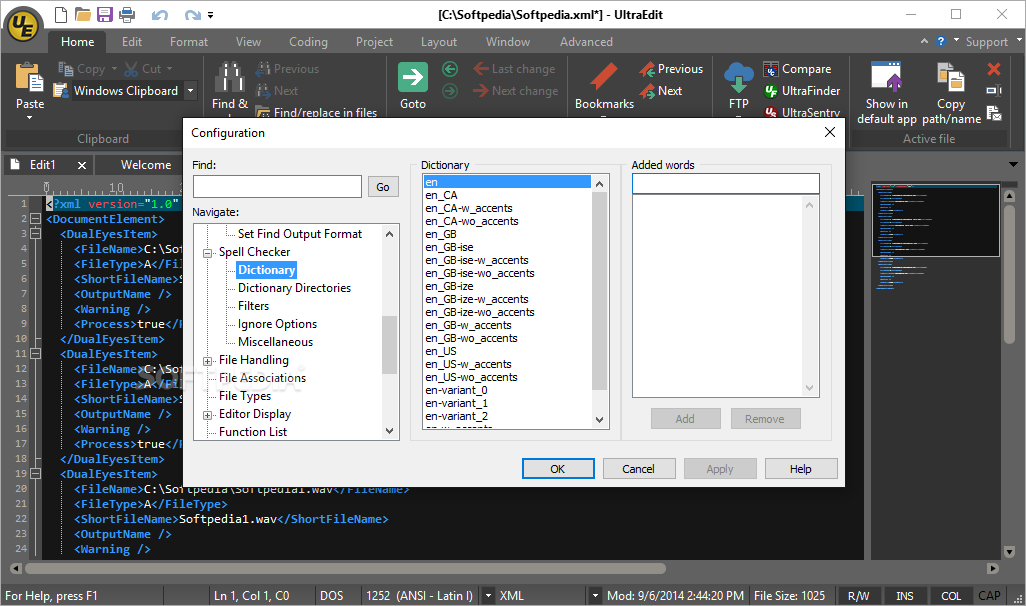This screenshot has width=1026, height=606.
Task: Click the UltraEdit application logo button
Action: tap(23, 25)
